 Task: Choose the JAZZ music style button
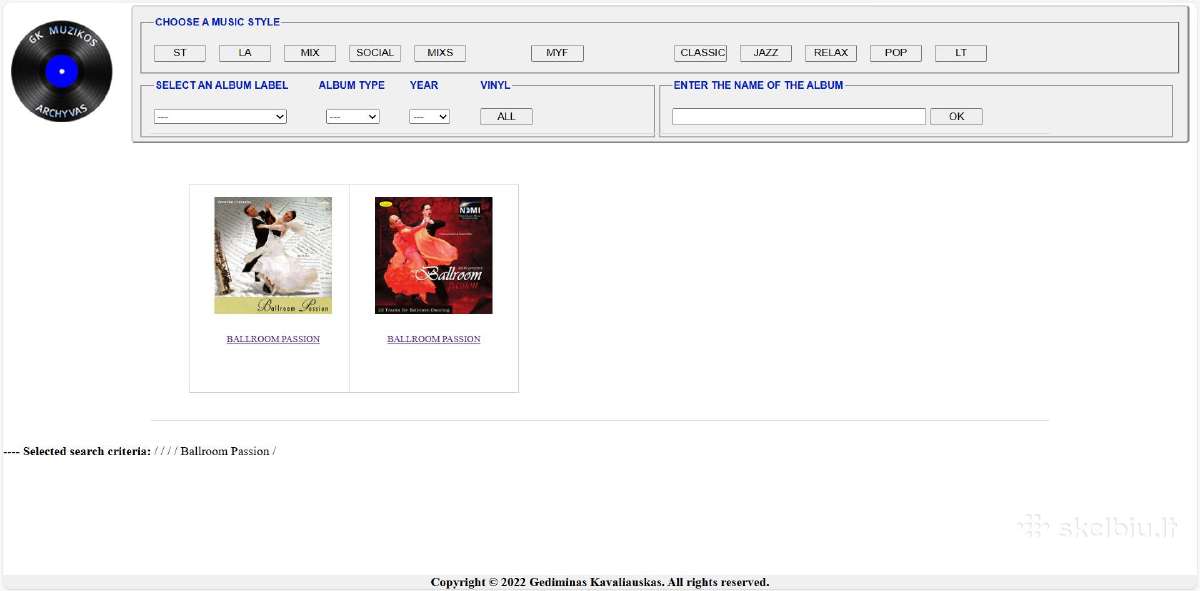pyautogui.click(x=766, y=53)
